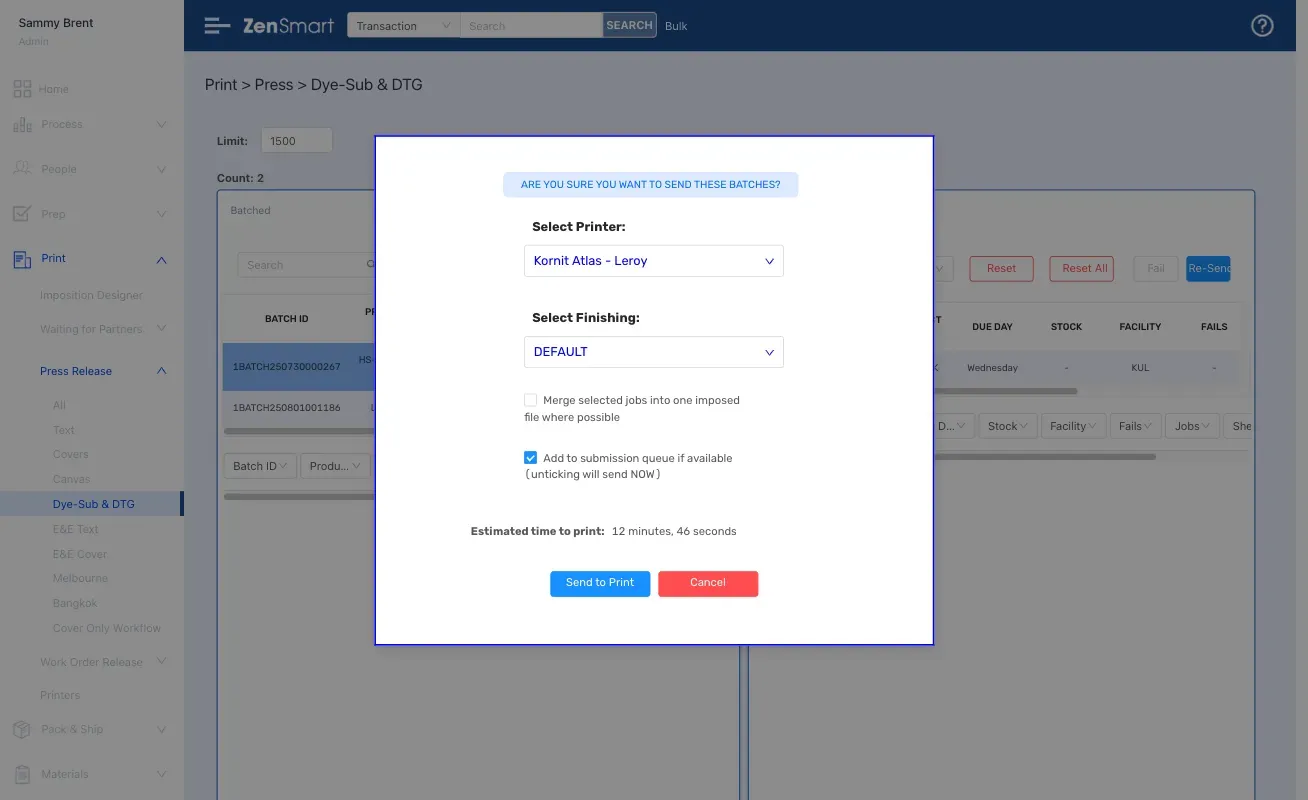The width and height of the screenshot is (1308, 800).
Task: Open the Facility filter dropdown
Action: (x=1074, y=426)
